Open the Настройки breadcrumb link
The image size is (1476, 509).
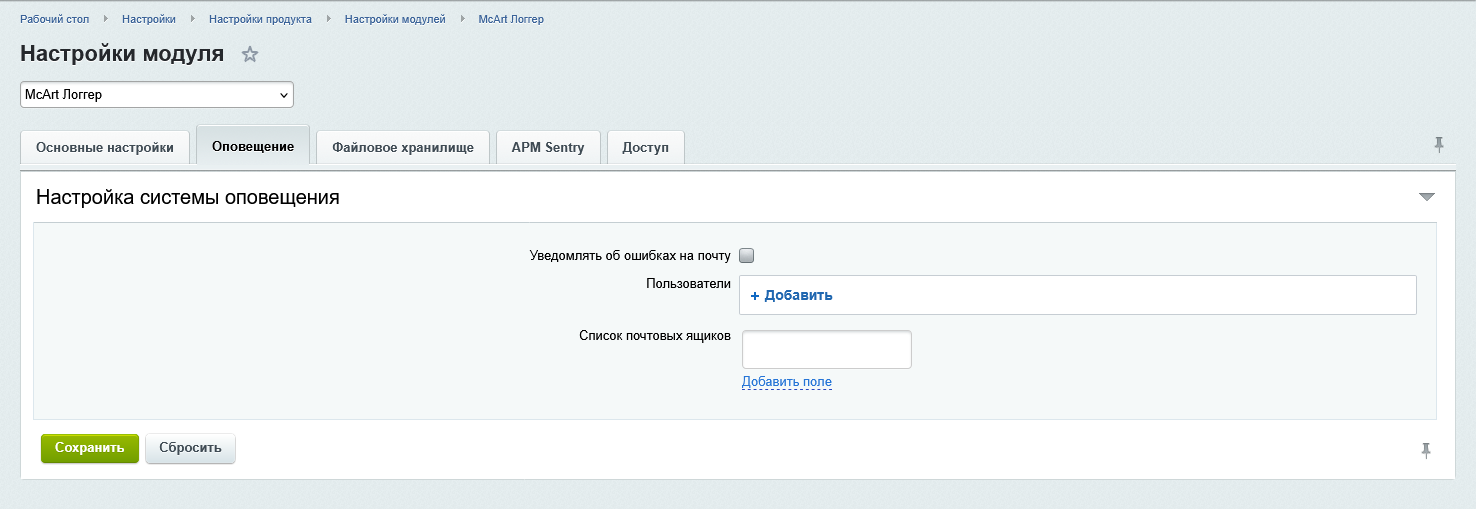149,19
